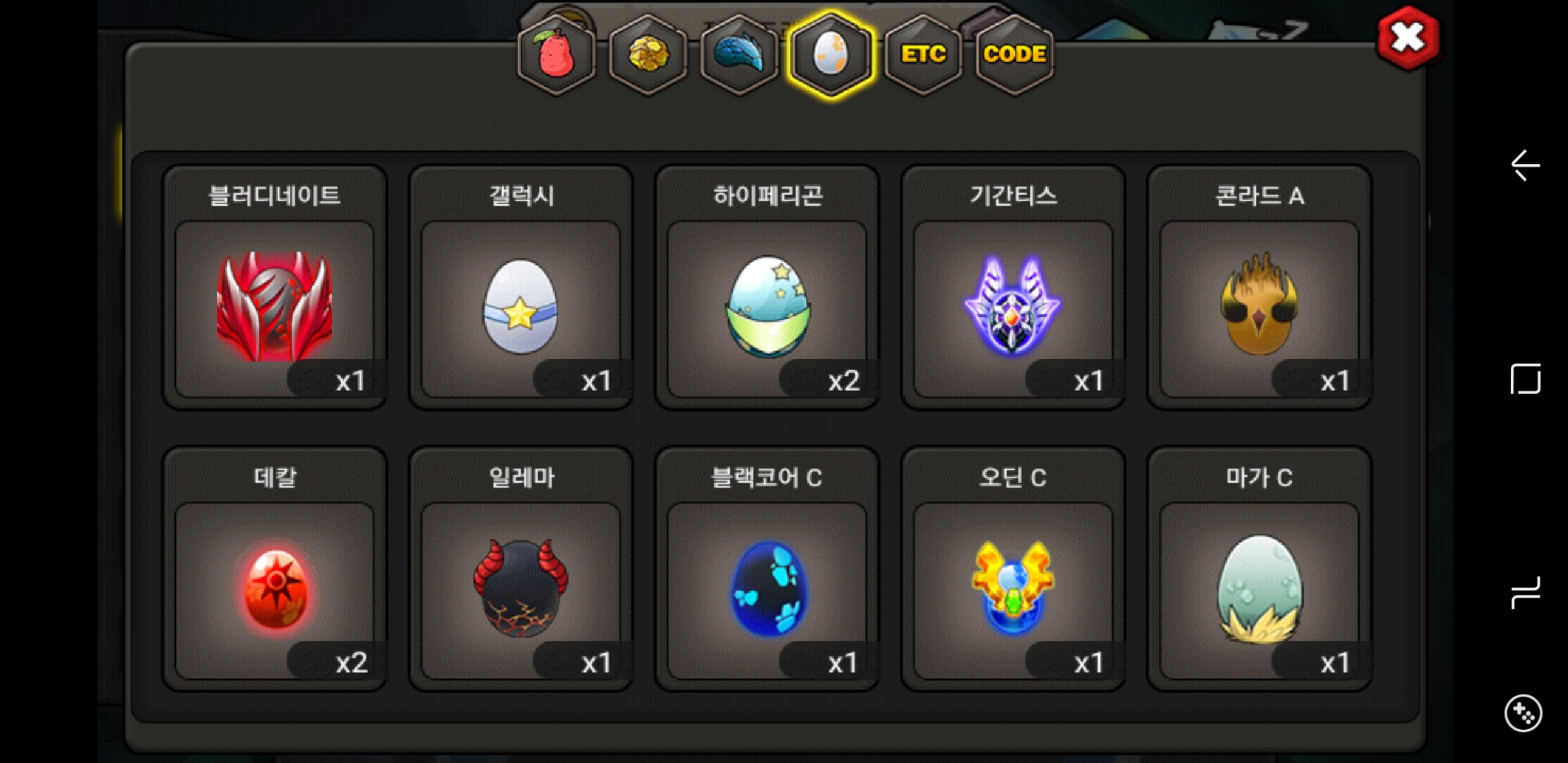Open the game controller tools icon
The width and height of the screenshot is (1568, 763).
coord(1524,714)
